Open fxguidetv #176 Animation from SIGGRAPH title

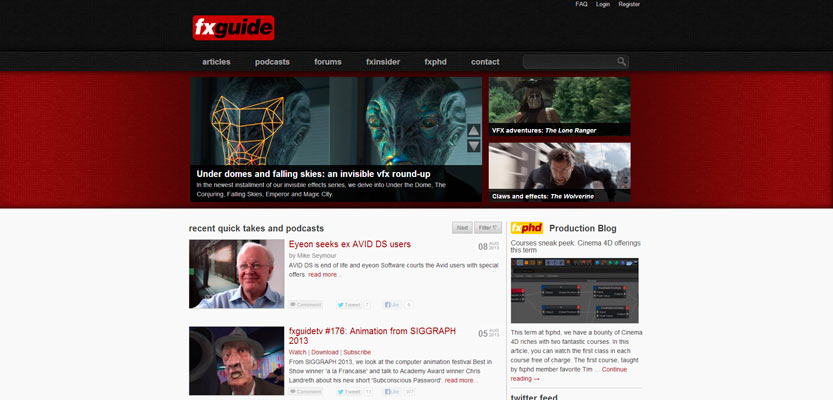coord(372,336)
